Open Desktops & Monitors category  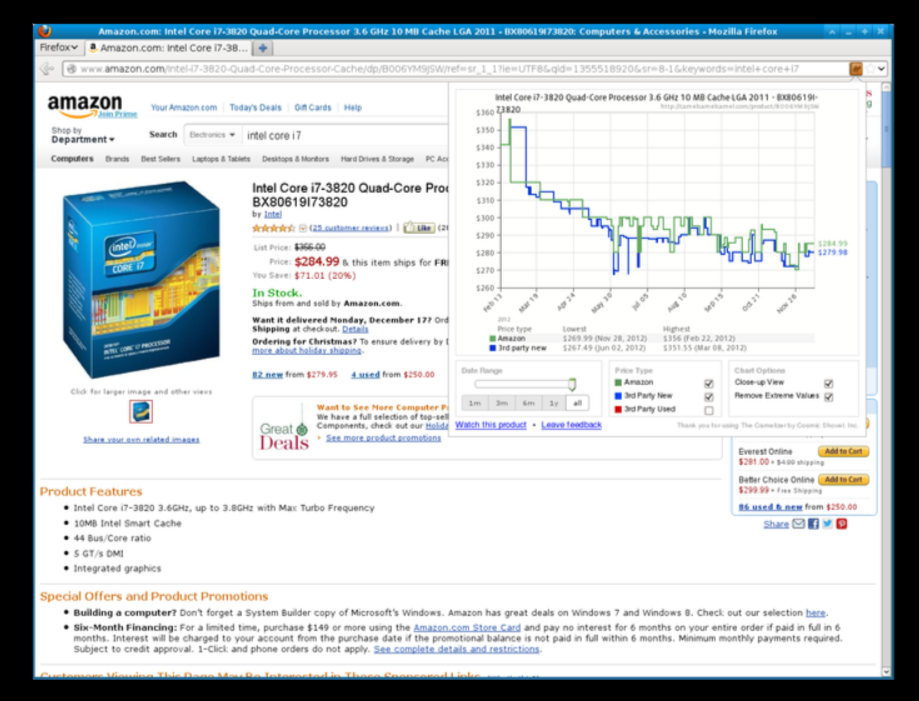point(295,159)
